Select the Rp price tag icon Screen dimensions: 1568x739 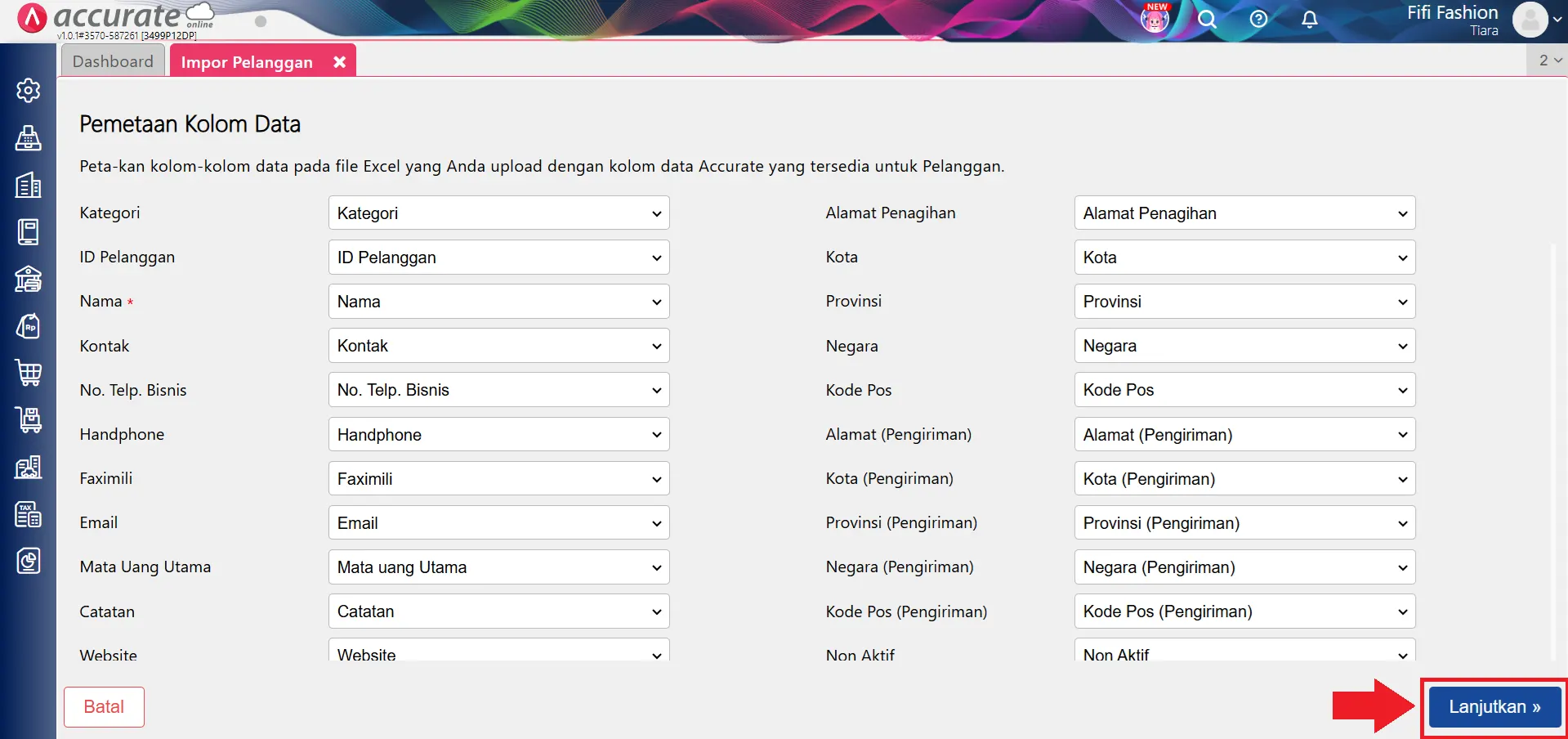pos(29,325)
